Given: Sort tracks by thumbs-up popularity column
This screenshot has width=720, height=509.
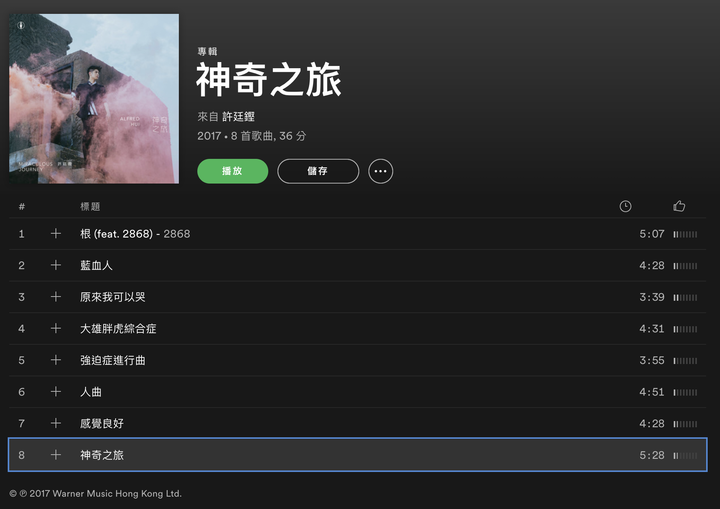Looking at the screenshot, I should click(x=679, y=206).
